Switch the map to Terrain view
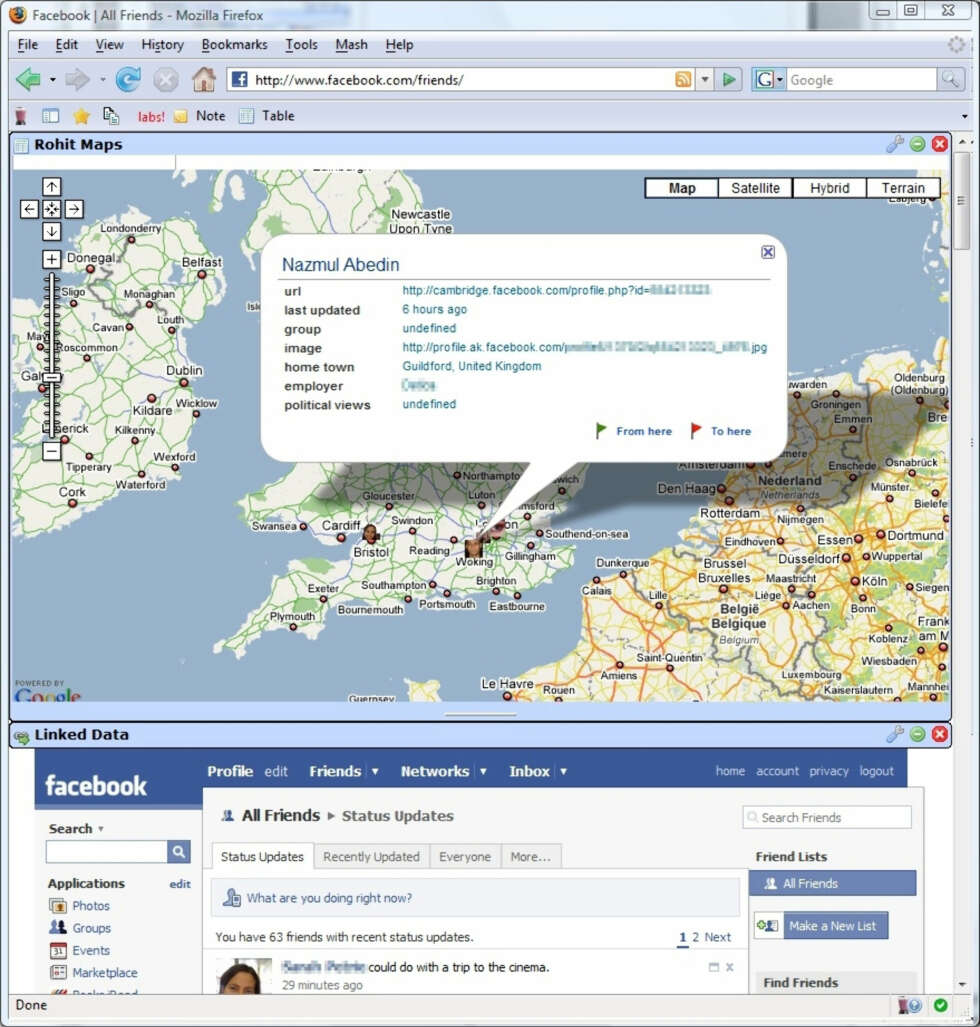This screenshot has height=1027, width=980. 903,188
